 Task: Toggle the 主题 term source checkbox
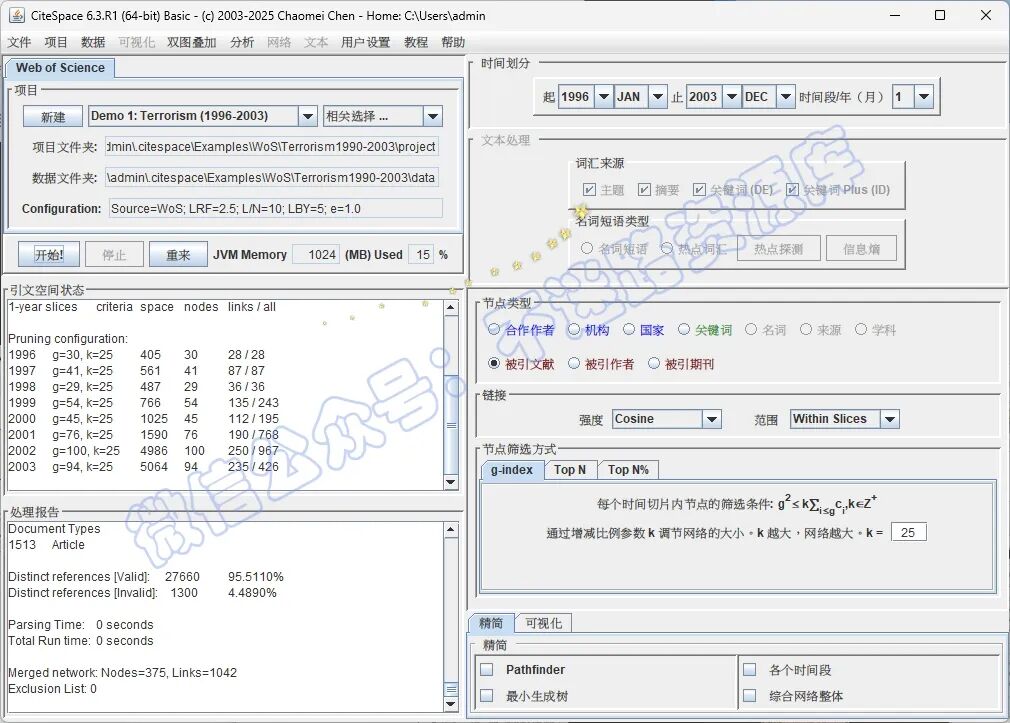[589, 189]
